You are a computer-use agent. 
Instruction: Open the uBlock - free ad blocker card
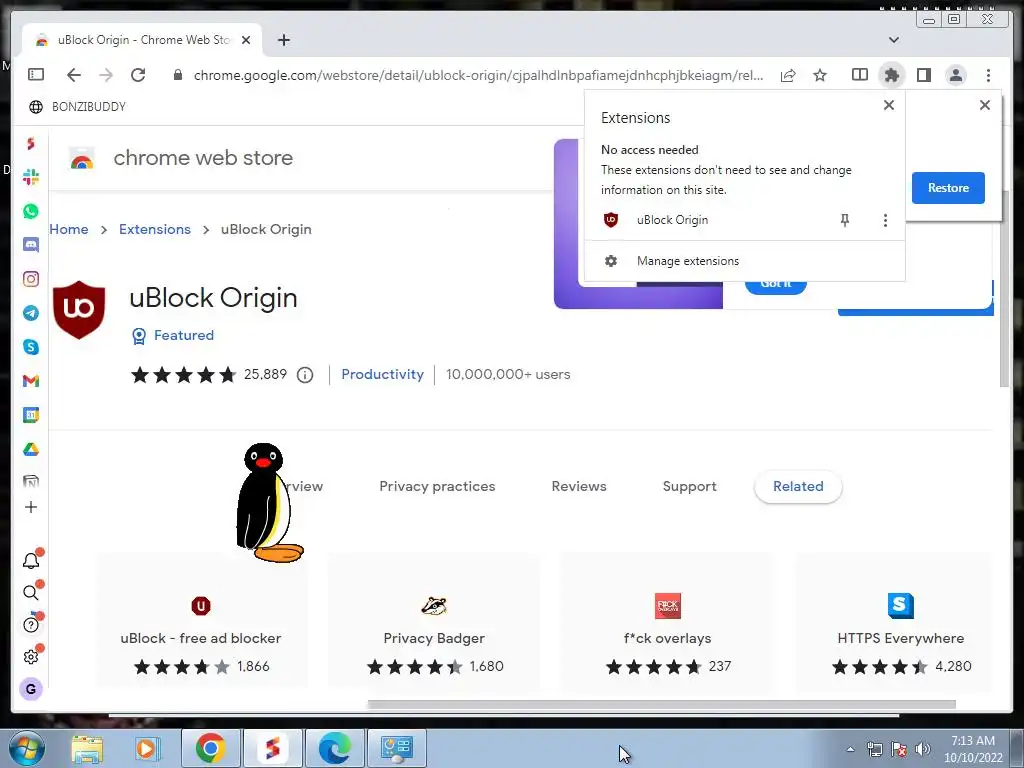click(x=201, y=620)
